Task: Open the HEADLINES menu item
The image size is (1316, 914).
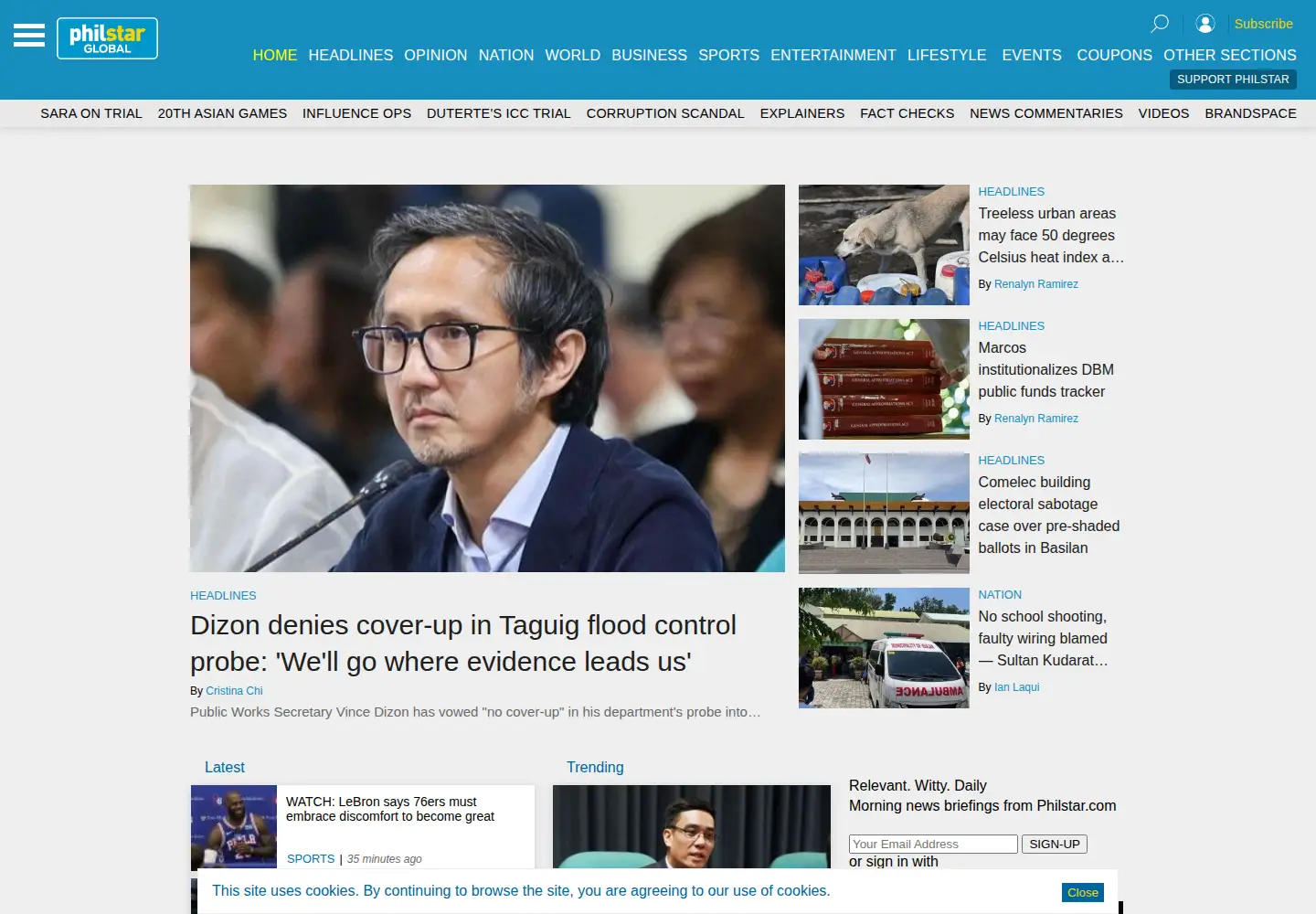Action: [351, 55]
